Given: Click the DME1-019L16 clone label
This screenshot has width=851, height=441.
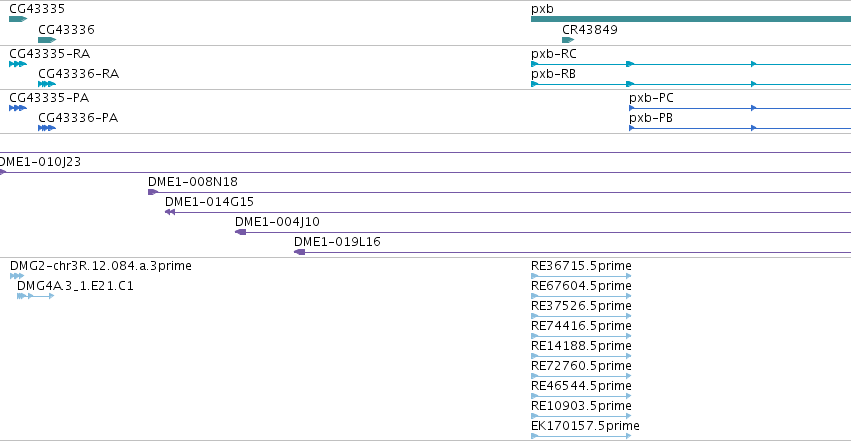Looking at the screenshot, I should [x=337, y=242].
